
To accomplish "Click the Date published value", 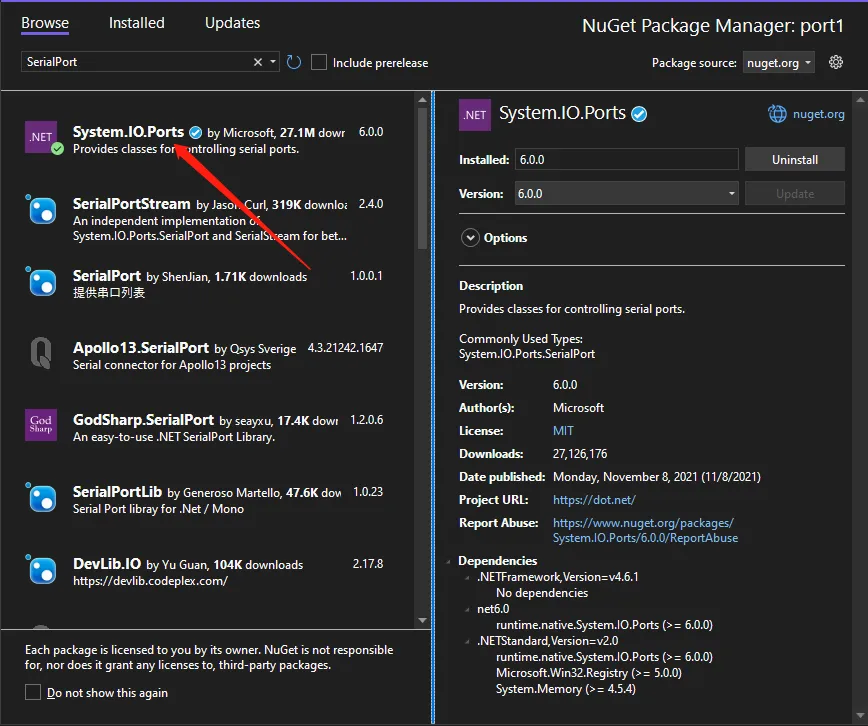I will click(657, 477).
